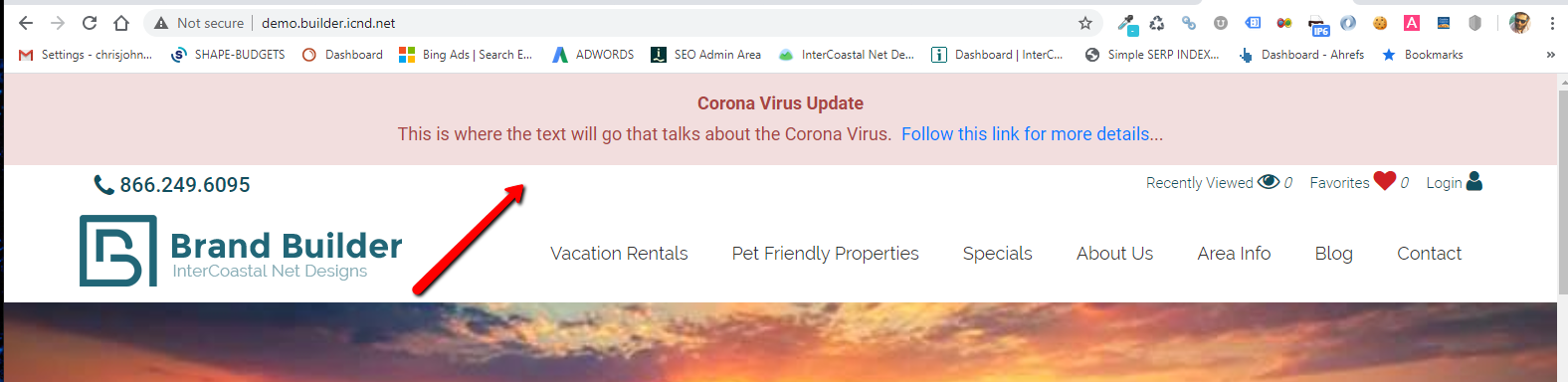
Task: Click the browser back arrow
Action: pos(26,23)
